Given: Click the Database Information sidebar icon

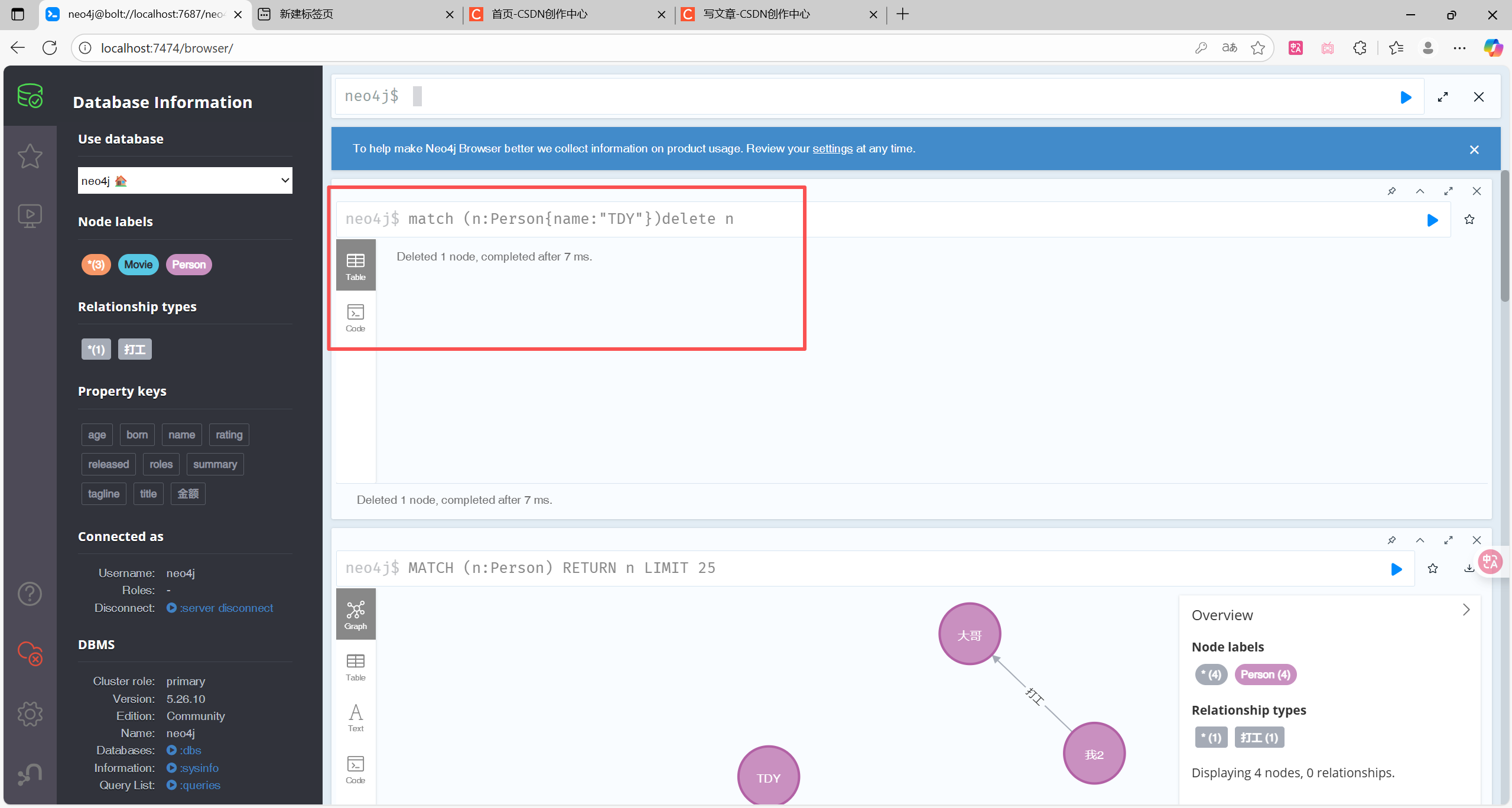Looking at the screenshot, I should [x=30, y=96].
